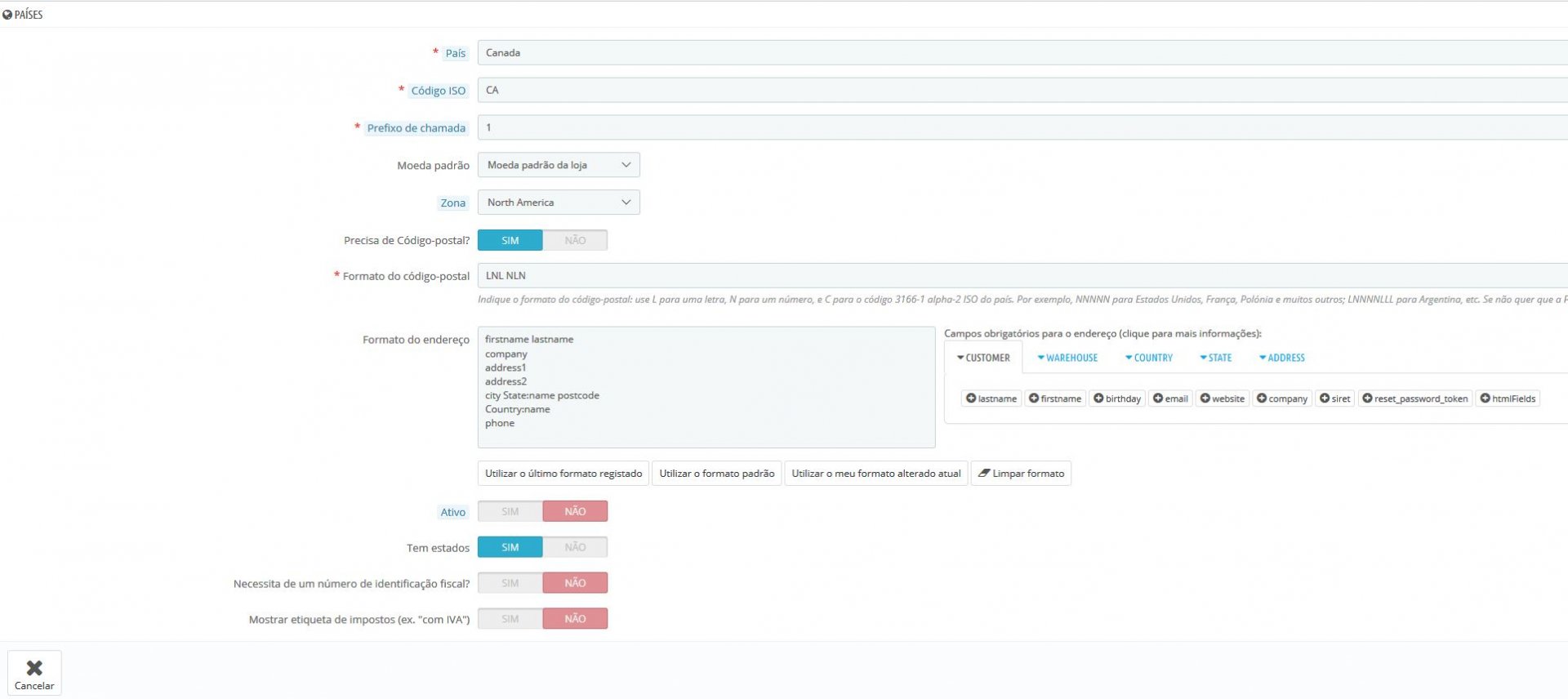Click the eraser icon on Limpar formato
The image size is (1568, 699).
point(984,473)
